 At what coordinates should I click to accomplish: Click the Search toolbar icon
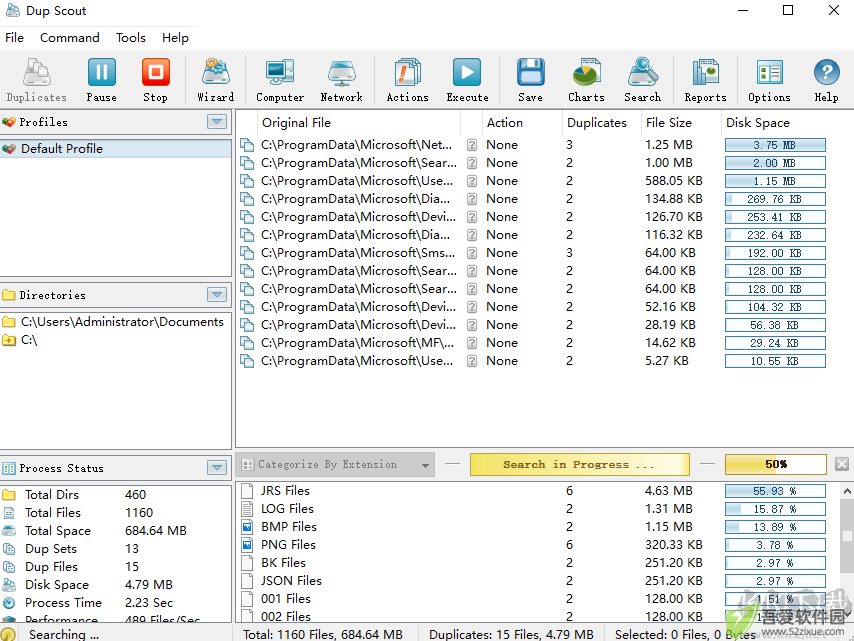[x=643, y=80]
